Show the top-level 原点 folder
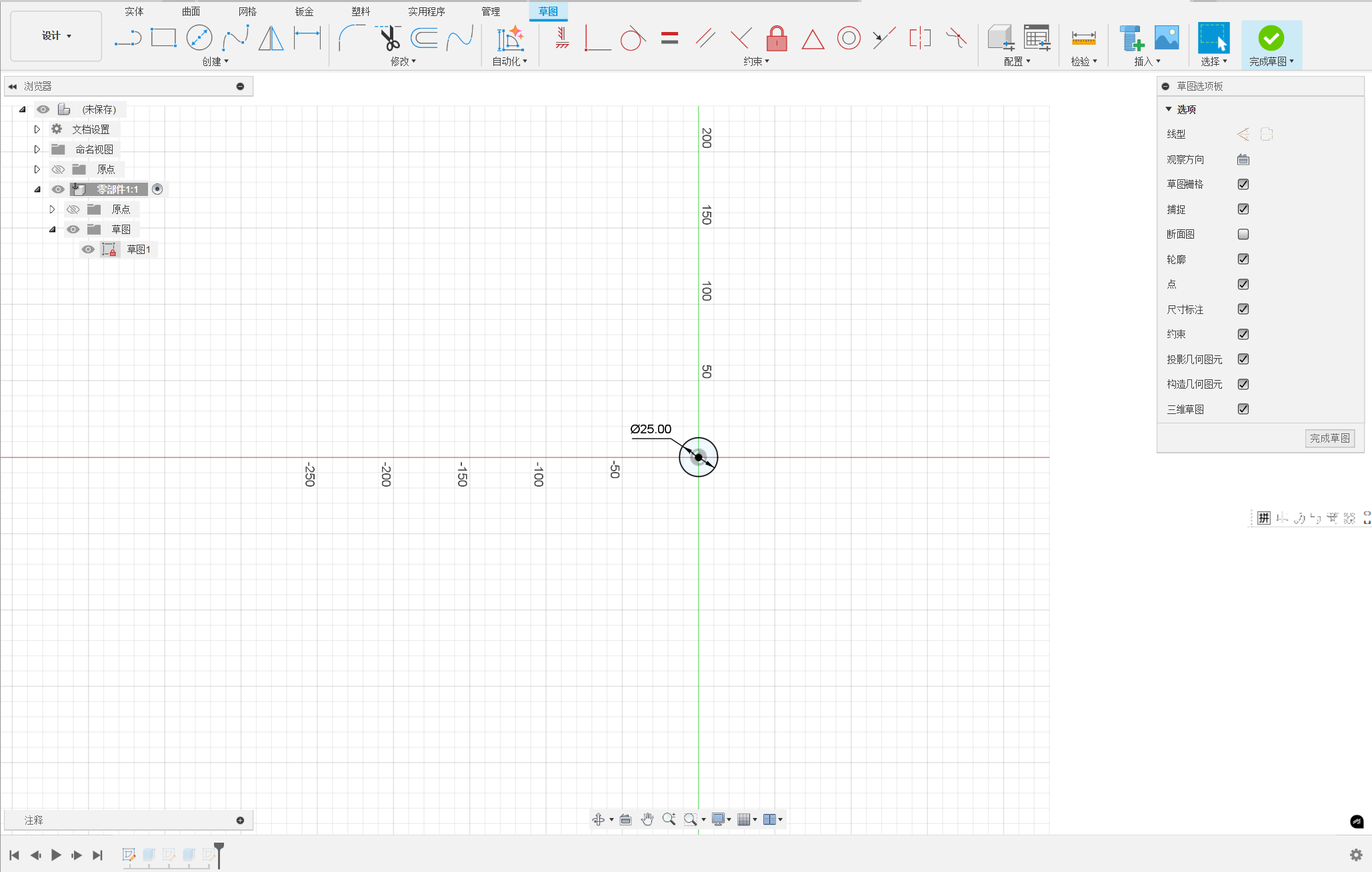 (58, 169)
